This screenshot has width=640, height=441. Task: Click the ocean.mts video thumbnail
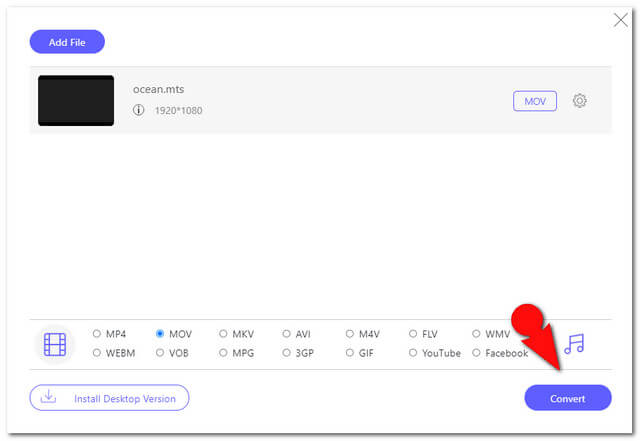76,100
